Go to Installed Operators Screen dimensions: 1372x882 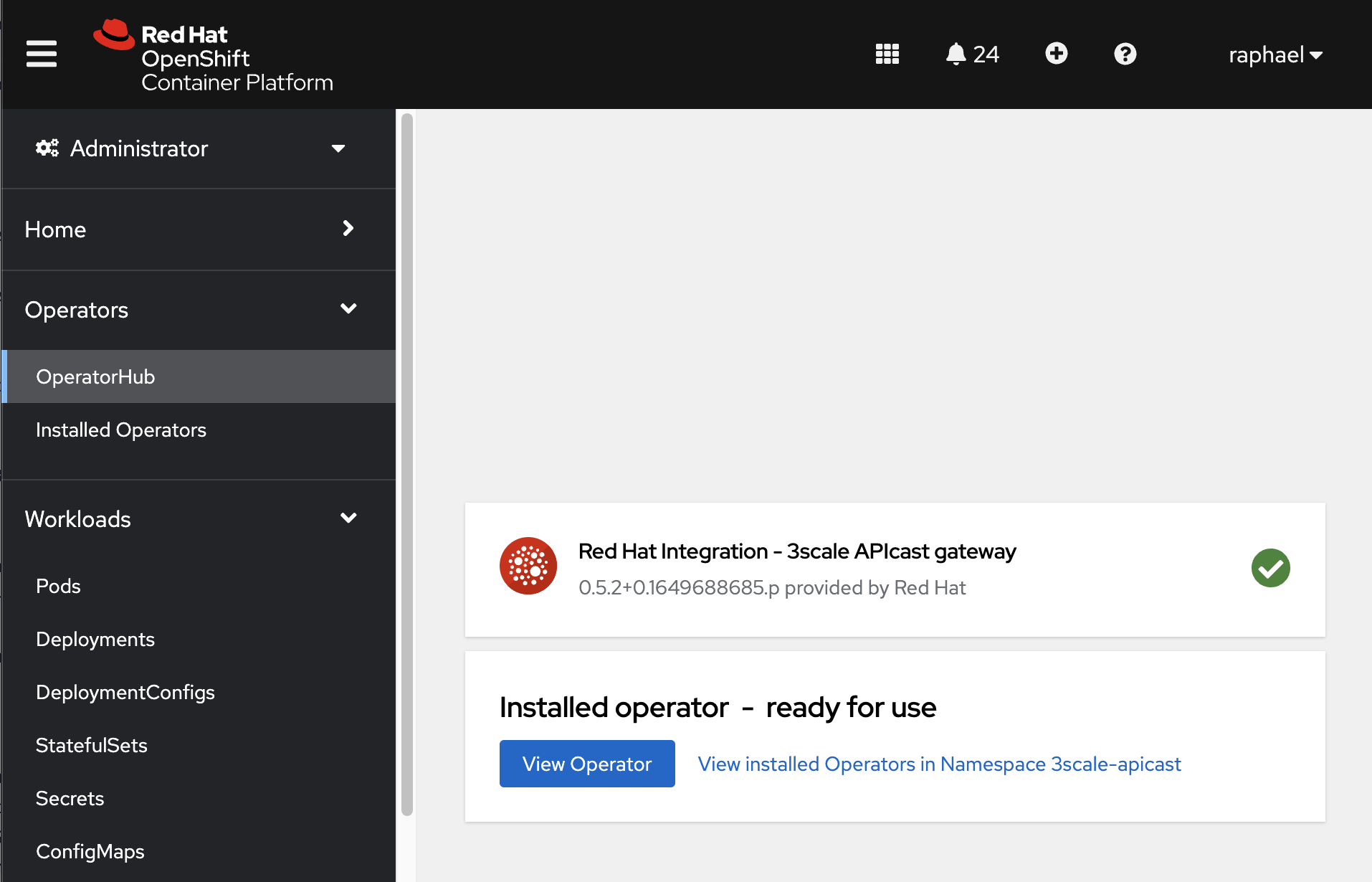[x=121, y=430]
